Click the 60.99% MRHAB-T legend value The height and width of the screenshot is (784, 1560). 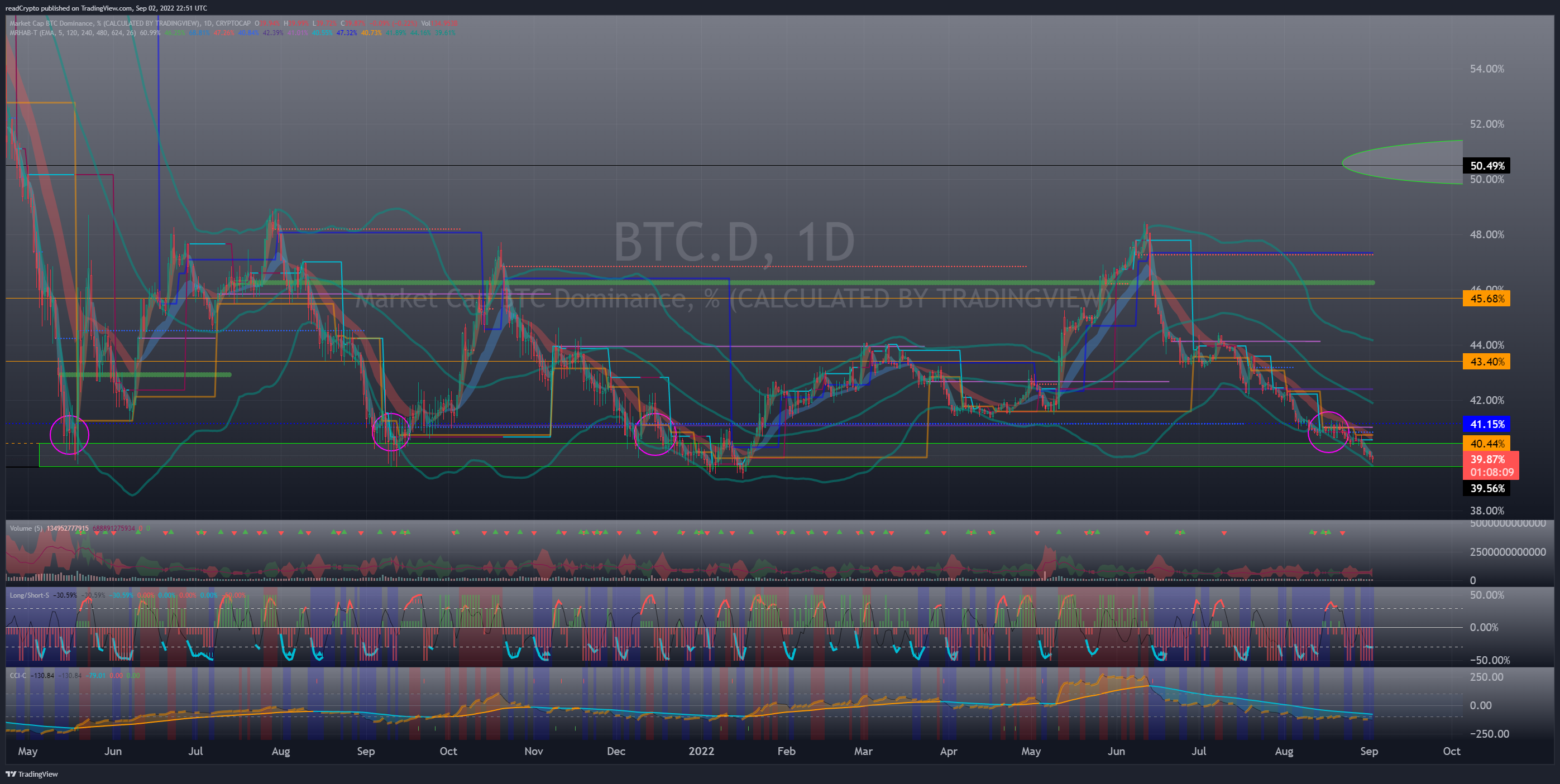tap(150, 33)
